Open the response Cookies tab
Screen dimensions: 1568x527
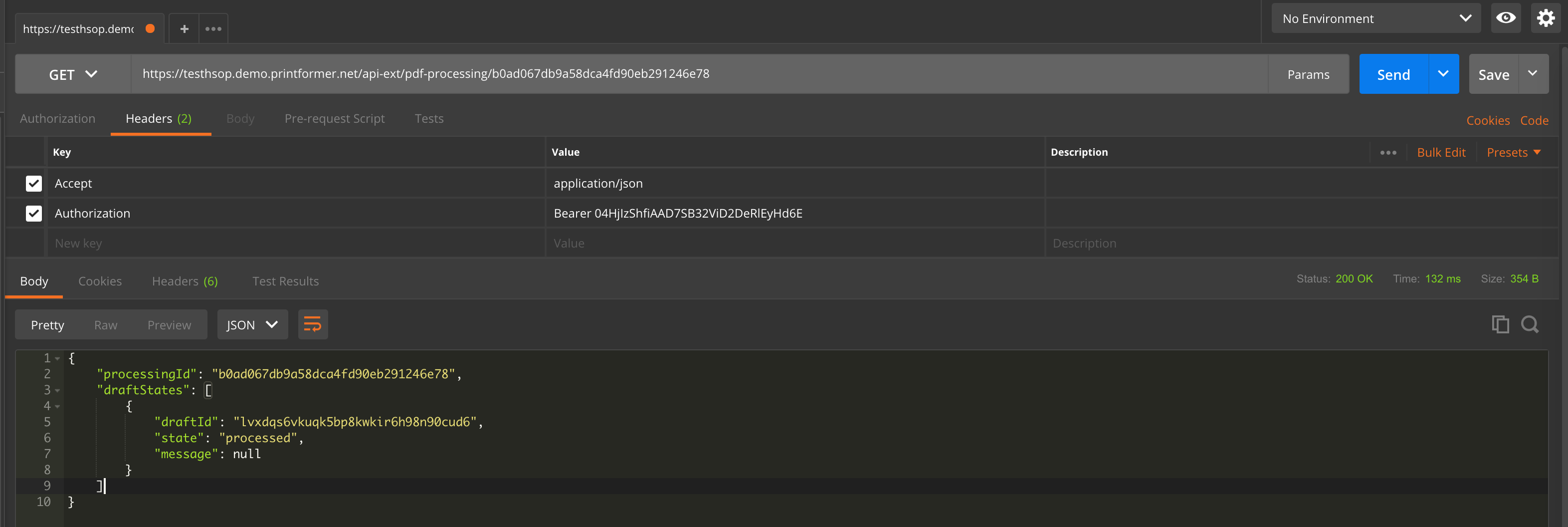coord(100,281)
